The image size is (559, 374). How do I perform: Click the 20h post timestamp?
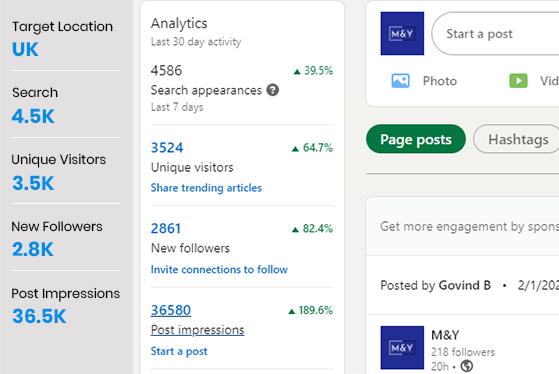(440, 366)
